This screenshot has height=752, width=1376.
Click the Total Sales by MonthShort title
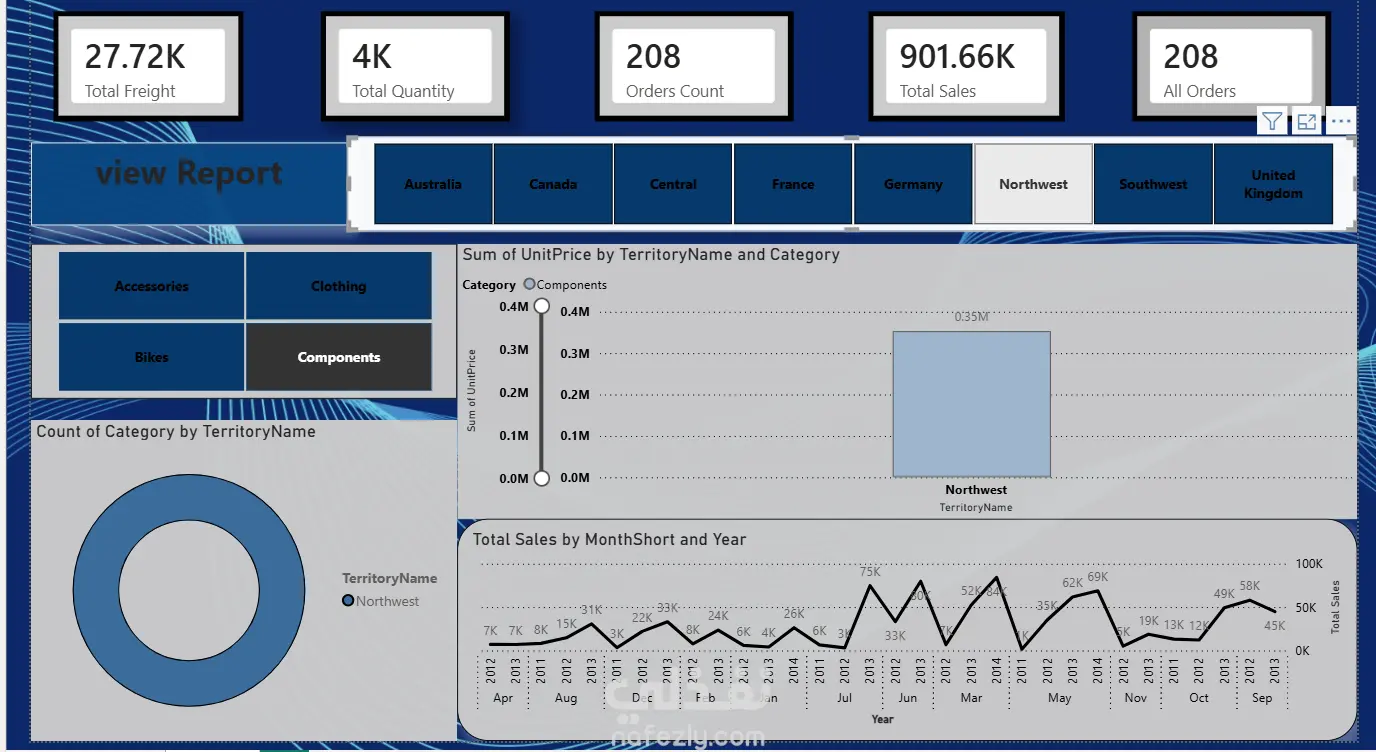click(610, 539)
